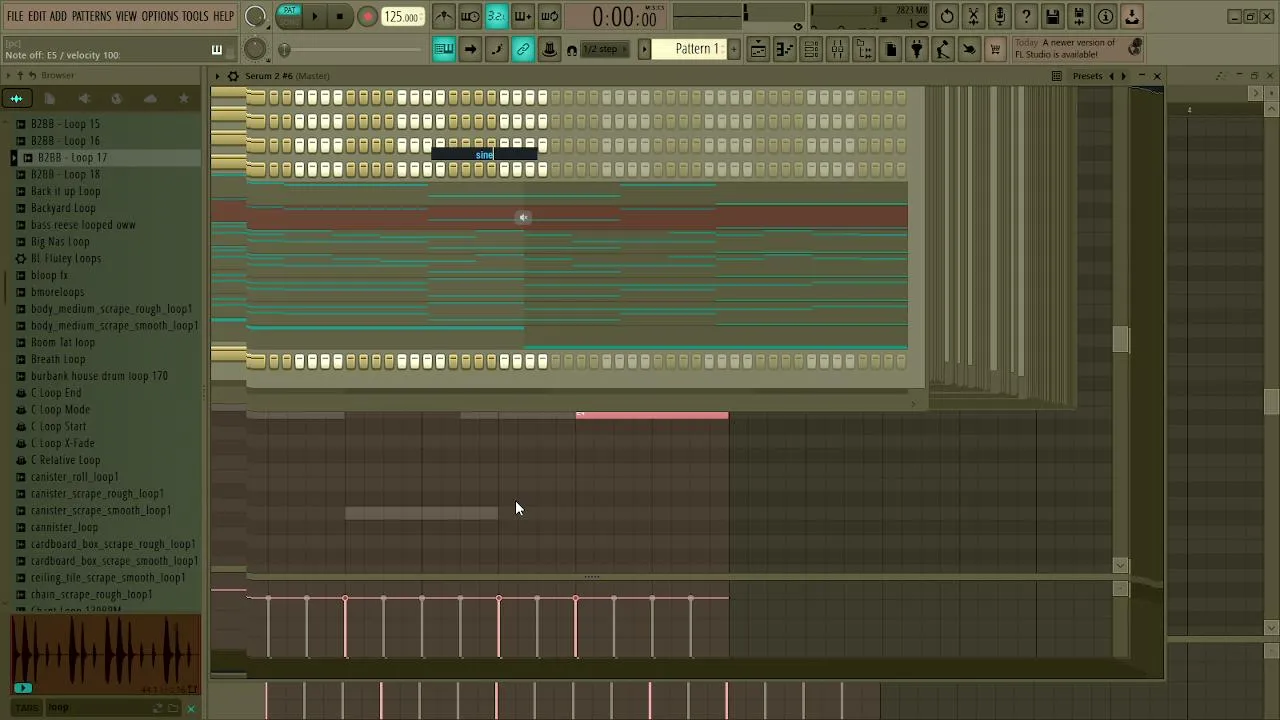Open the tempo tapper icon
This screenshot has width=1280, height=720.
click(x=942, y=49)
